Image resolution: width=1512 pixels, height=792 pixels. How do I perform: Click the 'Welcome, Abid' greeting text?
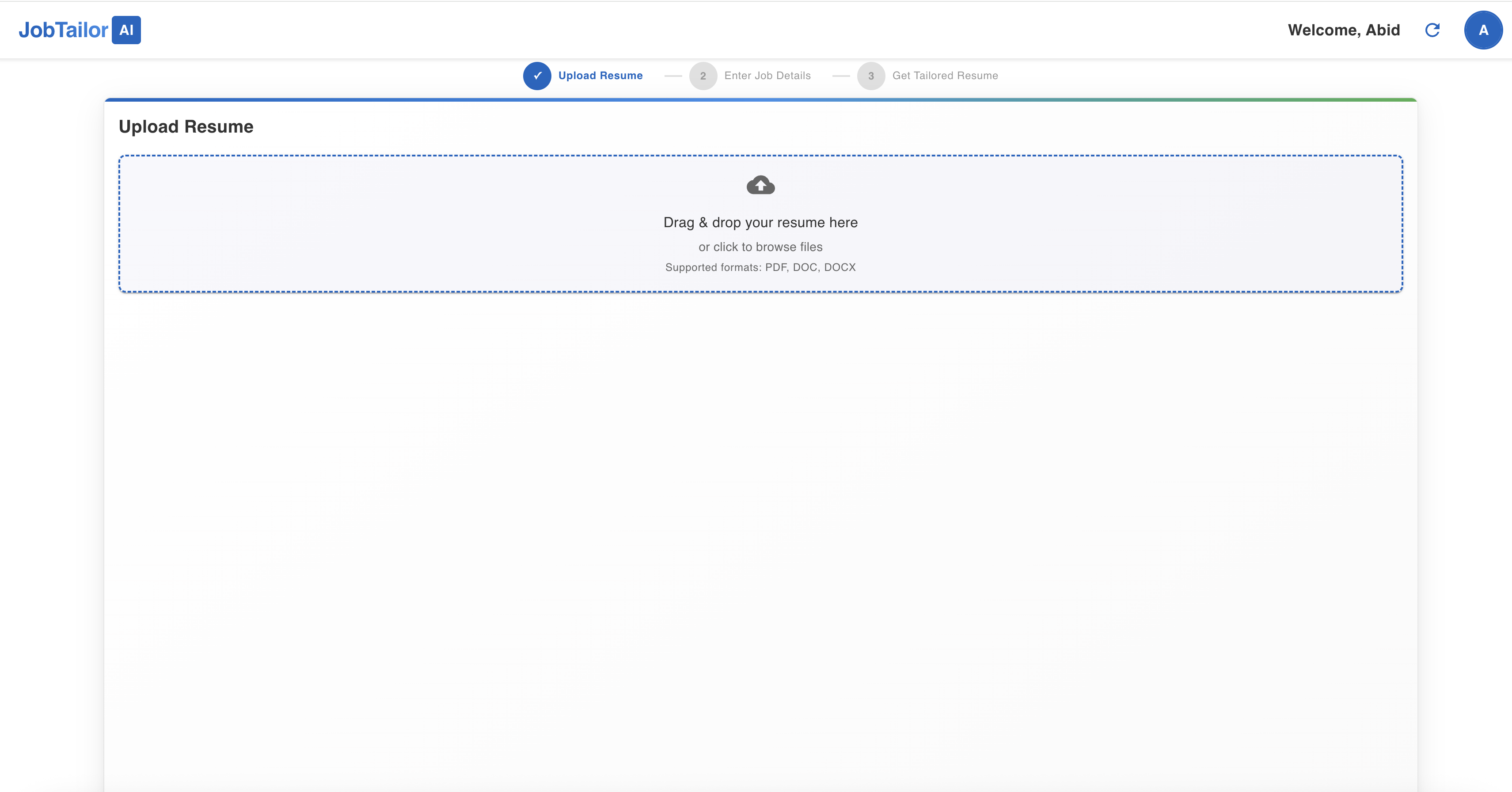(x=1344, y=30)
